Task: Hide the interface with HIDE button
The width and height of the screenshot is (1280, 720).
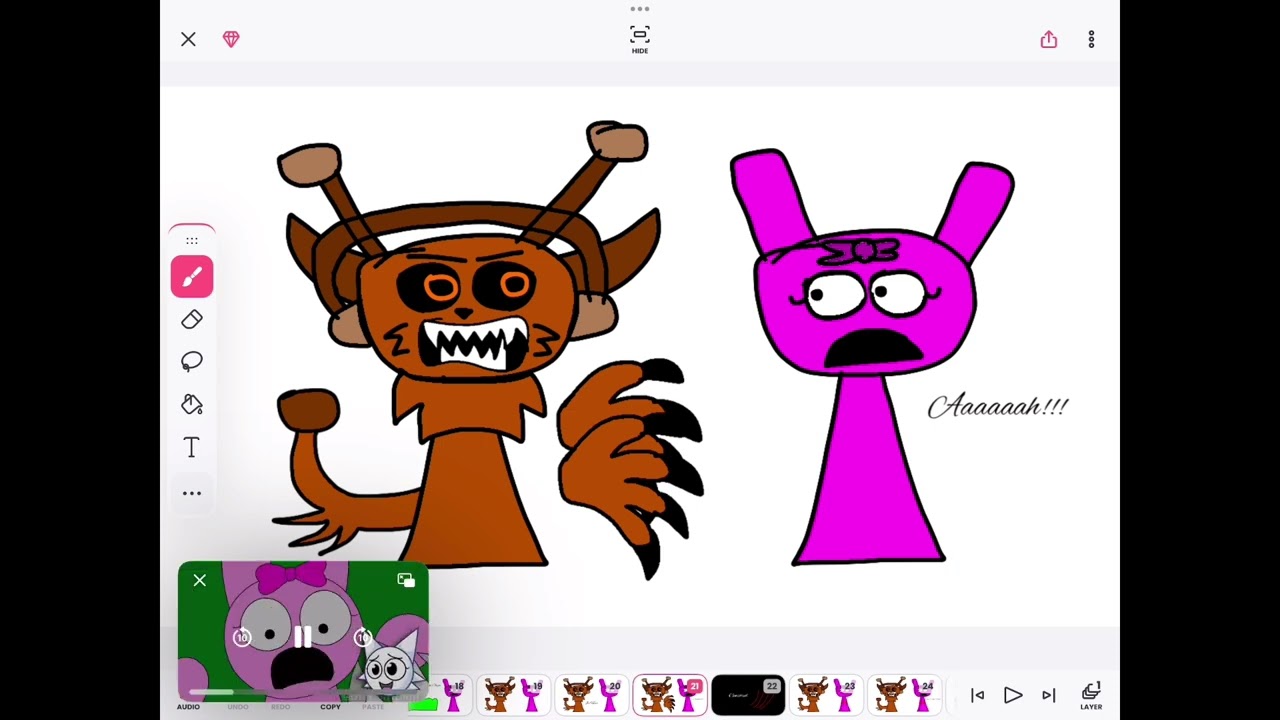Action: (x=640, y=40)
